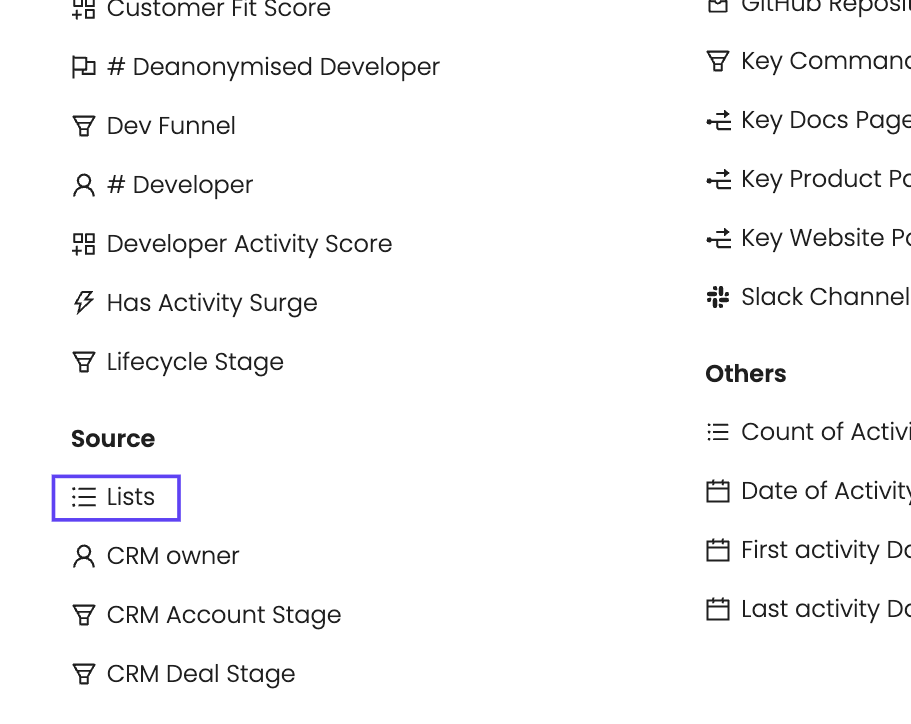Viewport: 911px width, 724px height.
Task: Click funnel icon next to CRM Deal Stage
Action: point(84,674)
